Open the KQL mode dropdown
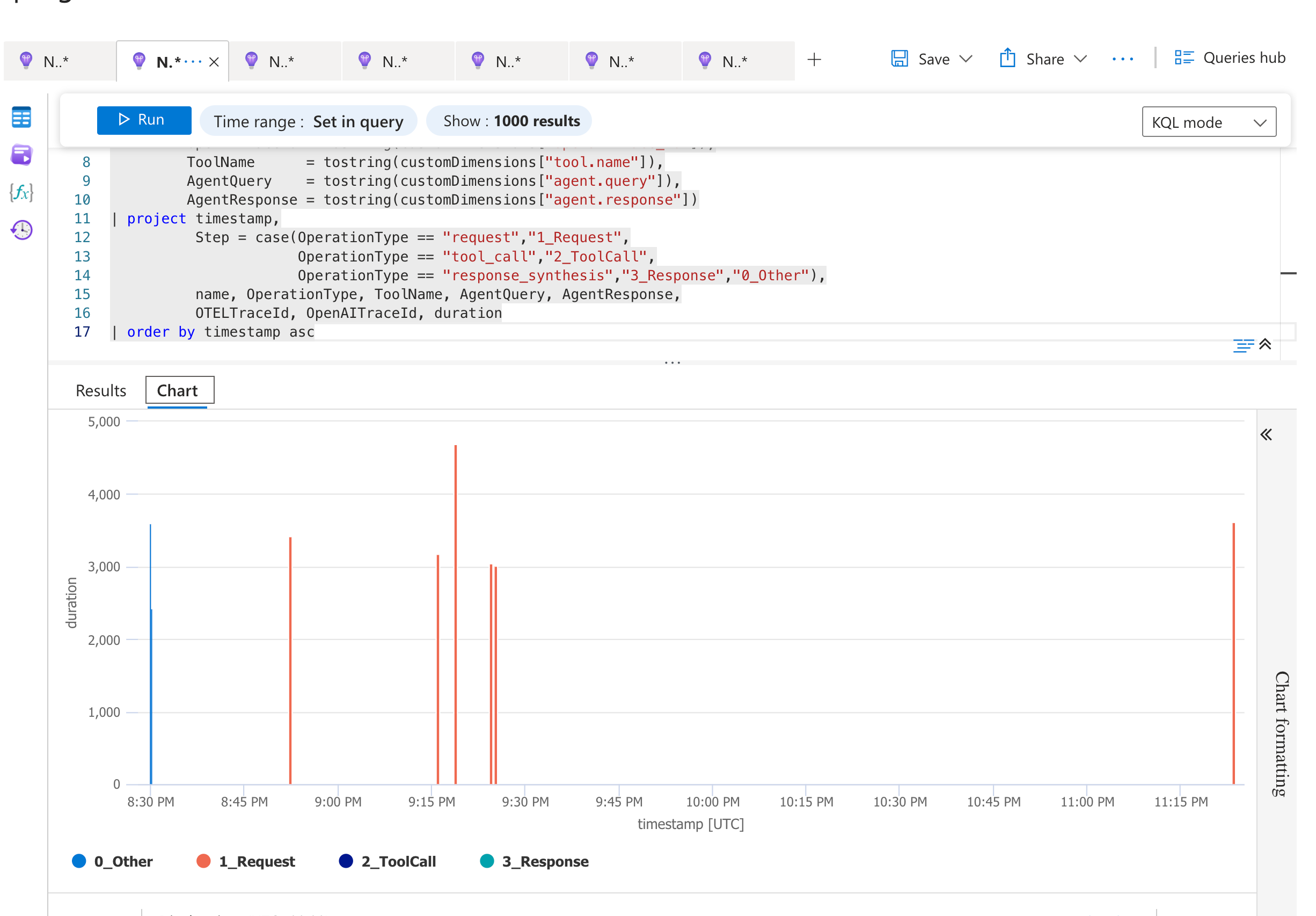 (1209, 121)
